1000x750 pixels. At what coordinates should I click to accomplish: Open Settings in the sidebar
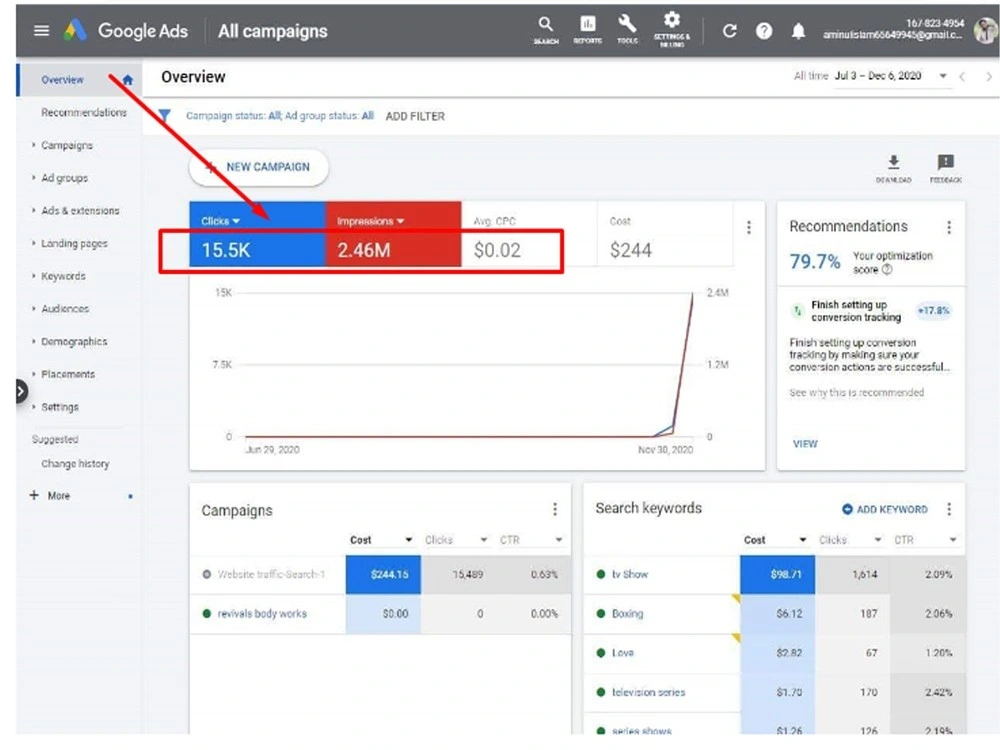[60, 407]
